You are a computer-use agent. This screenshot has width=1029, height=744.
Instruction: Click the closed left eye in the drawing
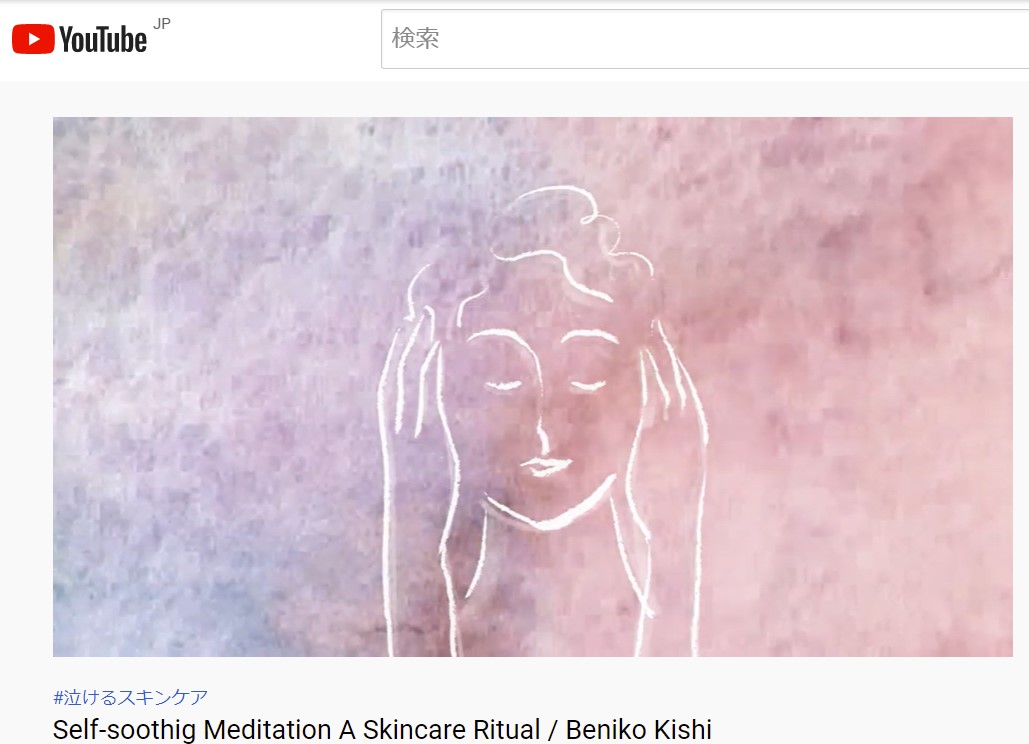coord(503,386)
